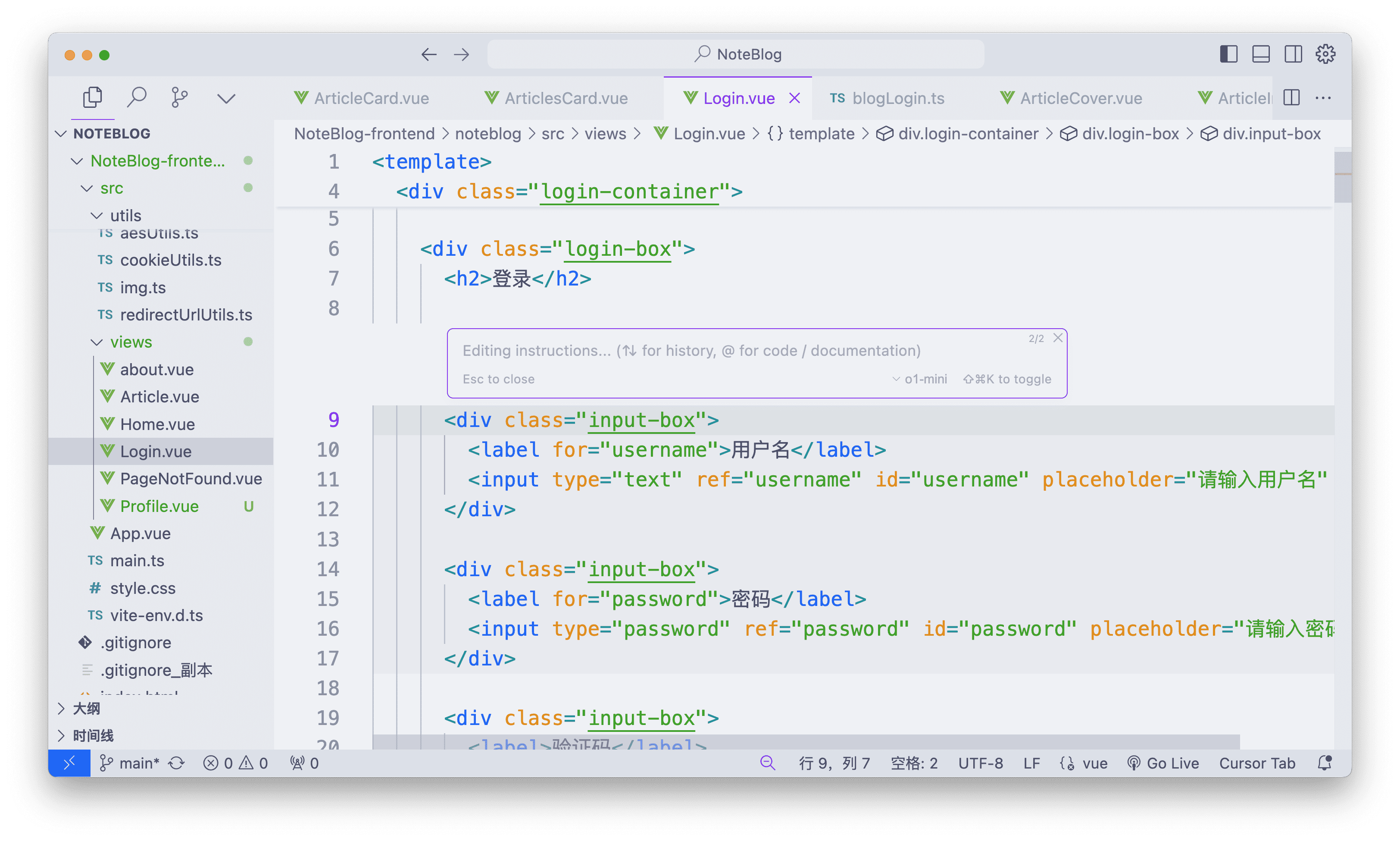The image size is (1400, 841).
Task: Change indentation 空格: 2
Action: 914,763
